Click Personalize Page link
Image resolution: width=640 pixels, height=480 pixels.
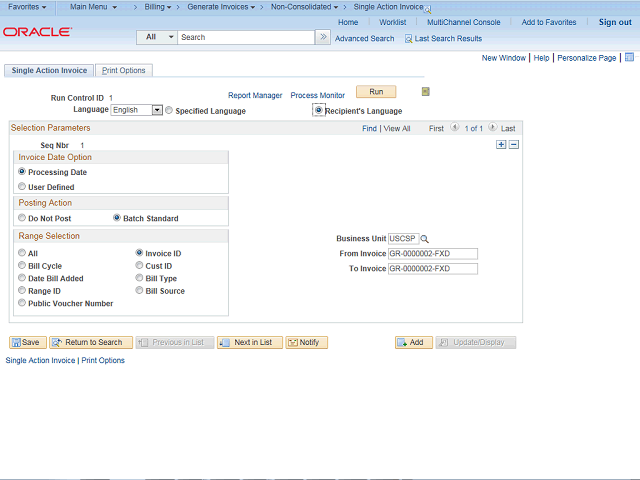[x=586, y=58]
